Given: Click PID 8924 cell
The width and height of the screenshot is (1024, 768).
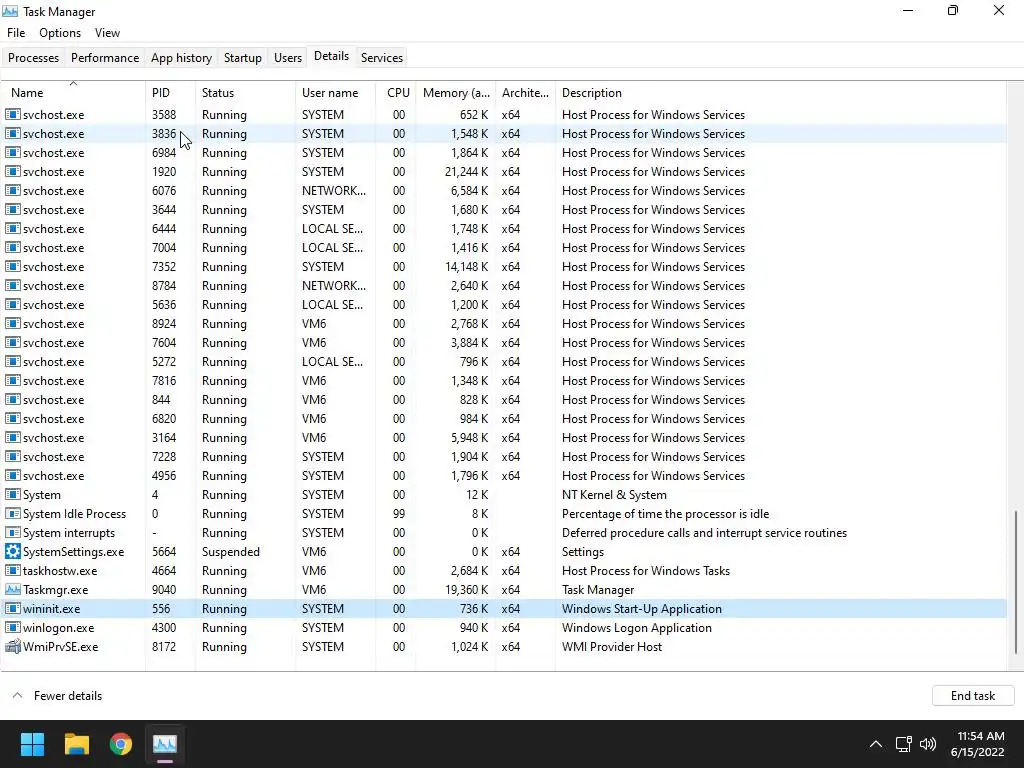Looking at the screenshot, I should pyautogui.click(x=164, y=324).
